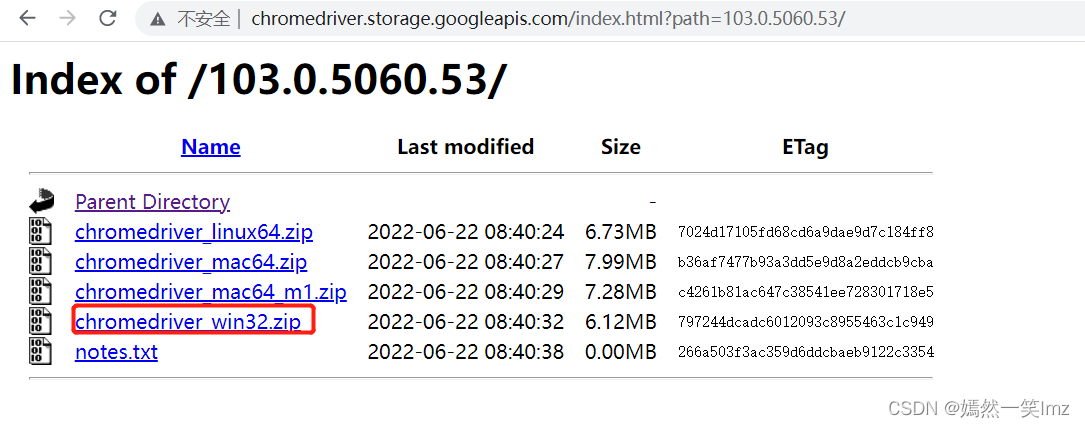Click the not-secure warning triangle icon
This screenshot has width=1085, height=428.
158,19
